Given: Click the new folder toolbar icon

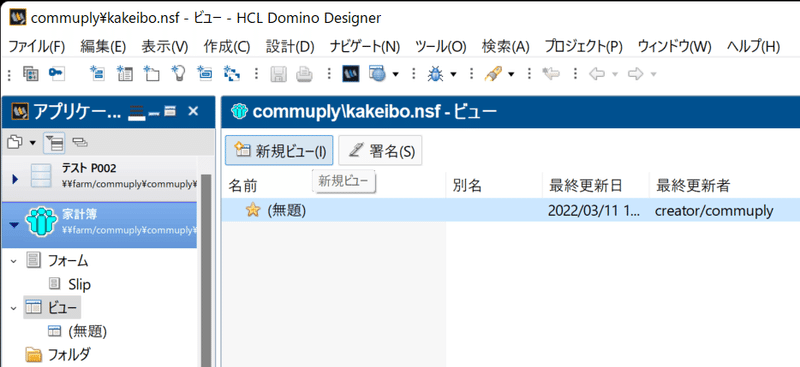Looking at the screenshot, I should coord(151,74).
